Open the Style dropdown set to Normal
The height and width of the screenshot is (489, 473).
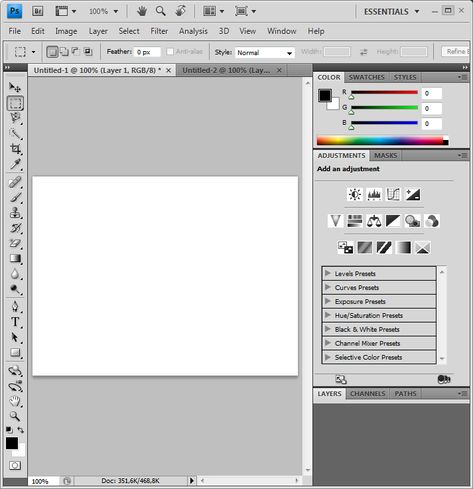click(x=265, y=53)
